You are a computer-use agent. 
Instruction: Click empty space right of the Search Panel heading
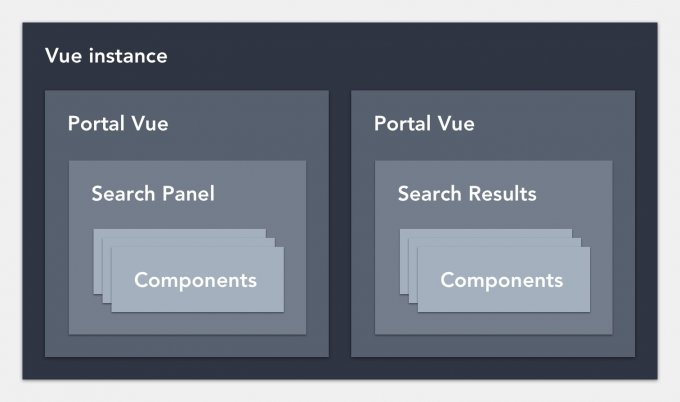[x=260, y=193]
